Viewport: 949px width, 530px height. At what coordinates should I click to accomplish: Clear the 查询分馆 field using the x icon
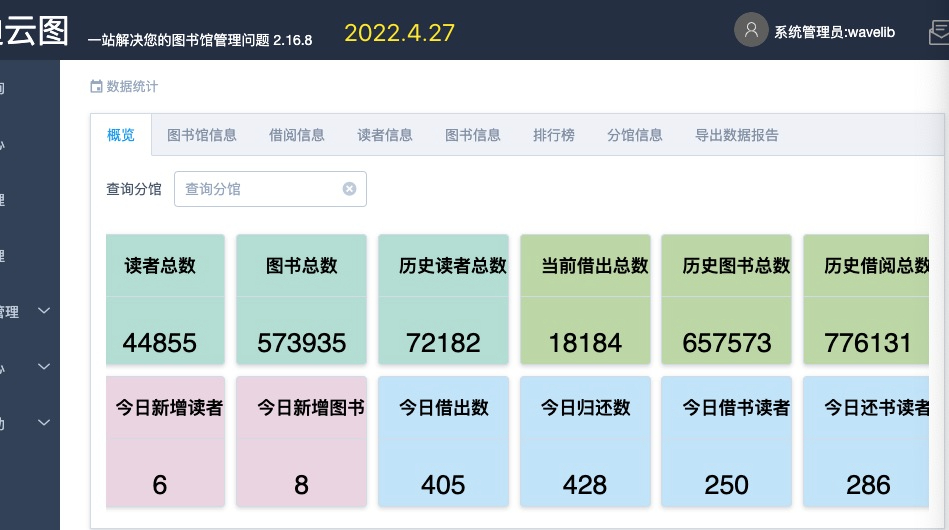pos(349,189)
